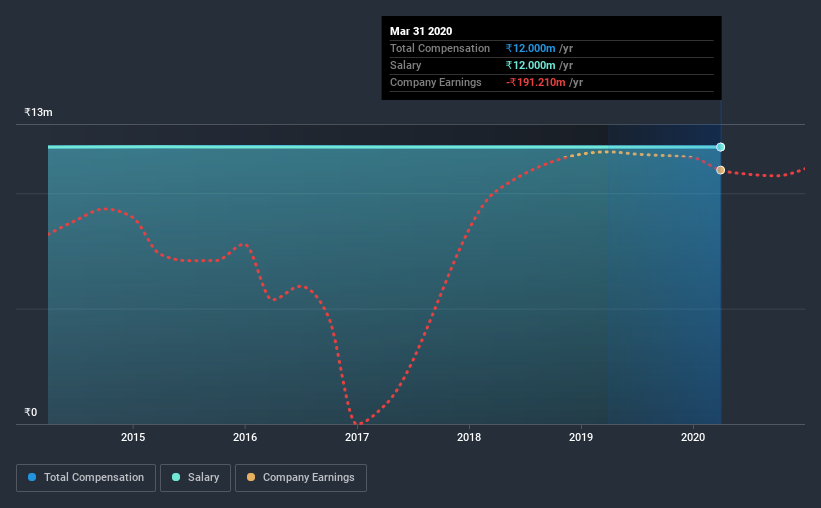The height and width of the screenshot is (508, 821).
Task: Click the Total Compensation label in tooltip
Action: pyautogui.click(x=440, y=48)
